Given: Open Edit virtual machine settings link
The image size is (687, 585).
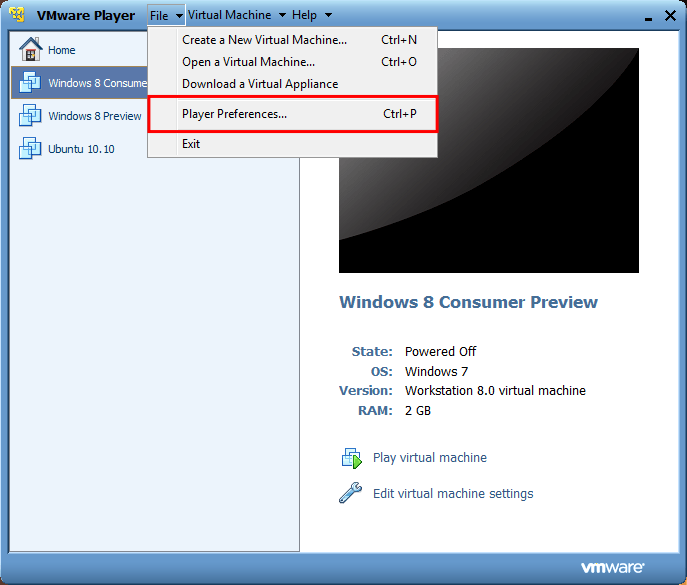Looking at the screenshot, I should pyautogui.click(x=452, y=493).
